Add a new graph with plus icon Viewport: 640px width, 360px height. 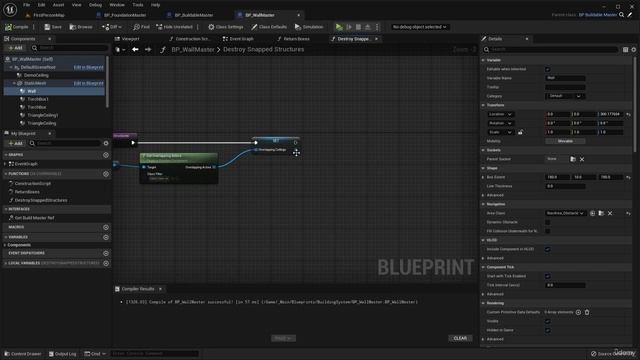click(106, 155)
